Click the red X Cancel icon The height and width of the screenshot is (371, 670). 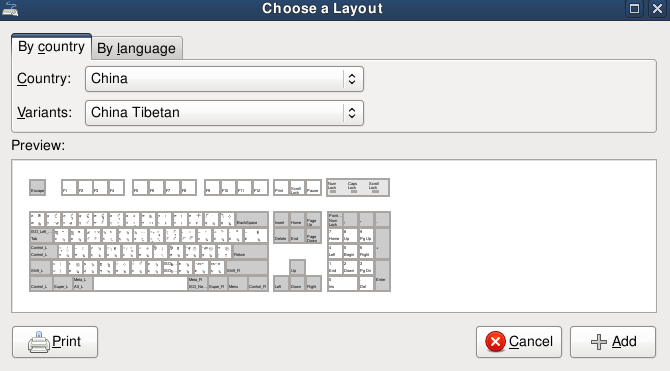point(495,342)
